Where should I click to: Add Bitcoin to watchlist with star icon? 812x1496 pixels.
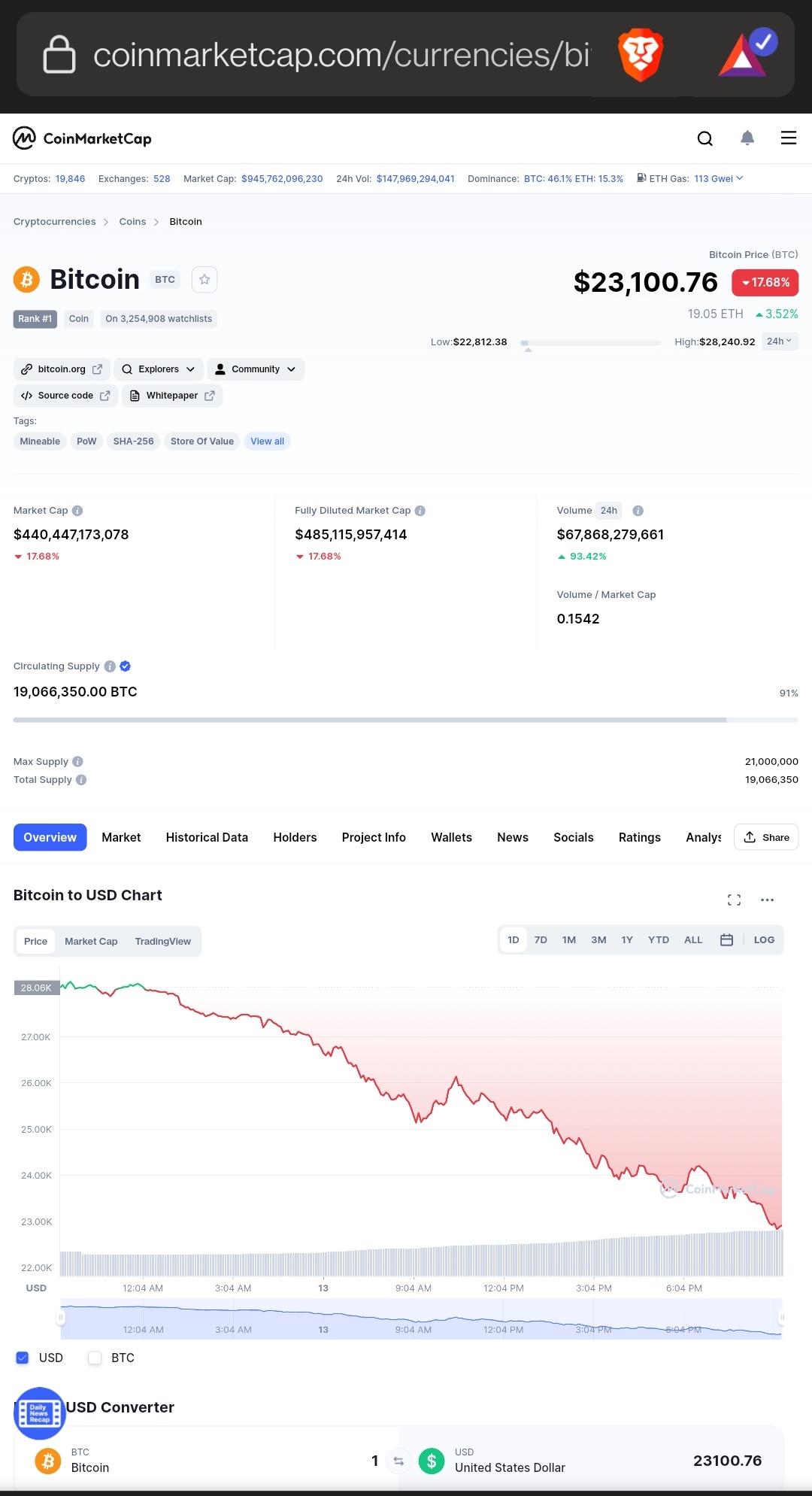tap(205, 280)
